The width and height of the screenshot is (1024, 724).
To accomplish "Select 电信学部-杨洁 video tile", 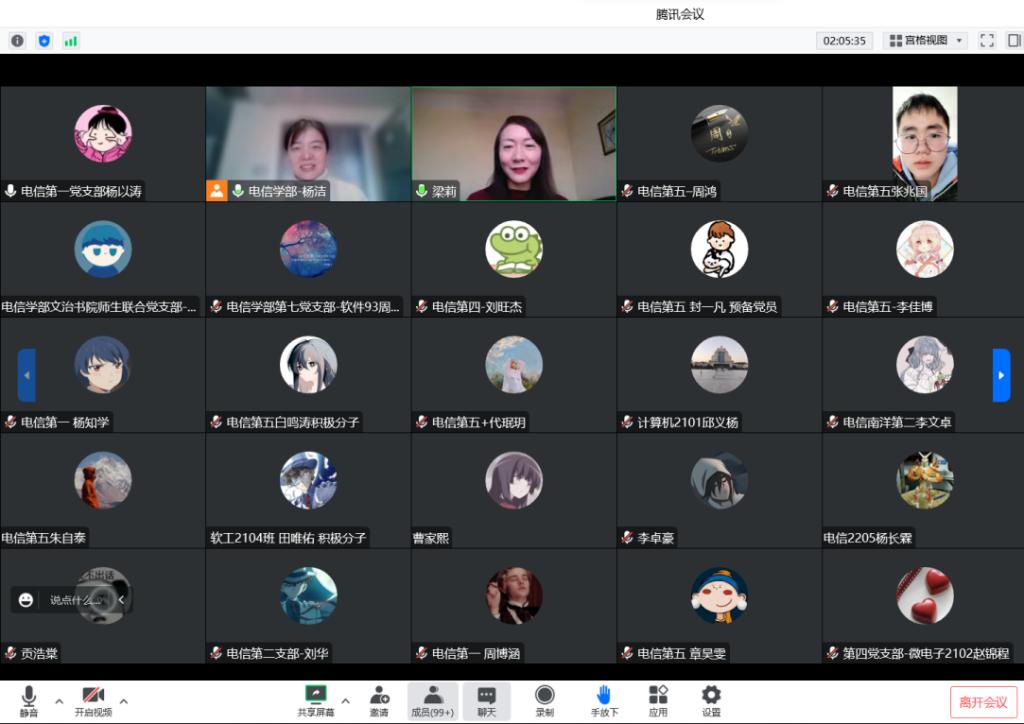I will (308, 144).
